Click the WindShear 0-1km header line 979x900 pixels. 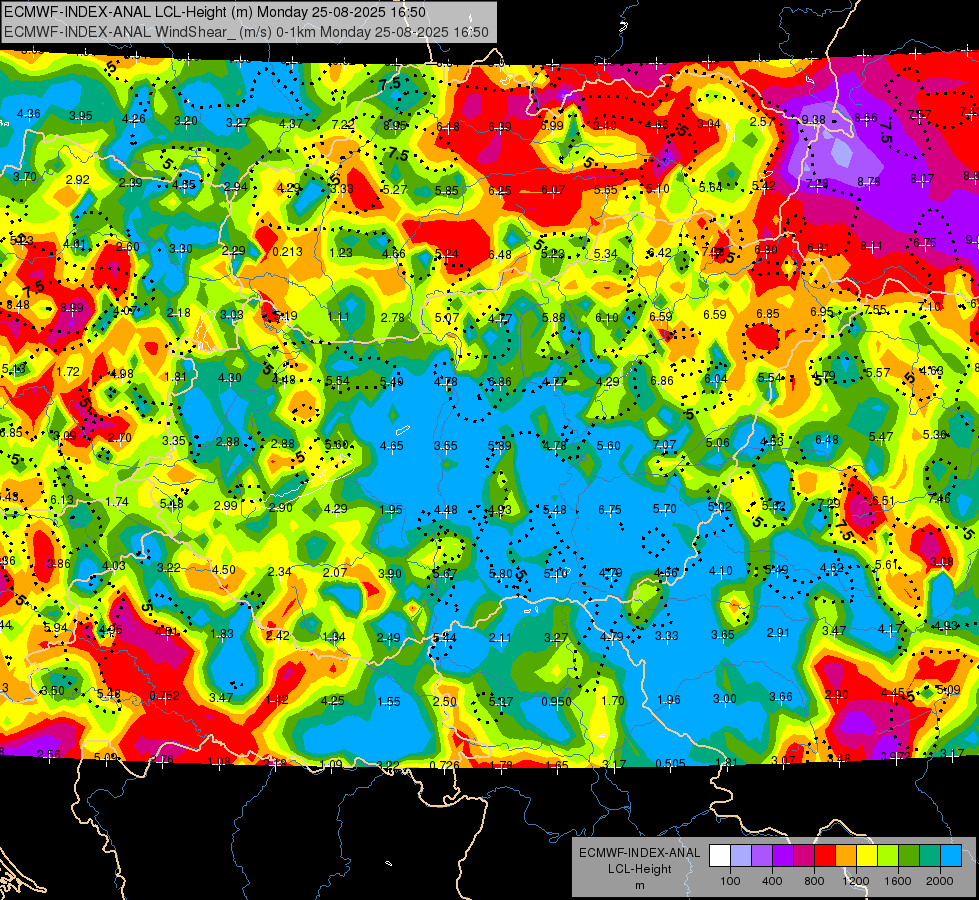tap(246, 32)
